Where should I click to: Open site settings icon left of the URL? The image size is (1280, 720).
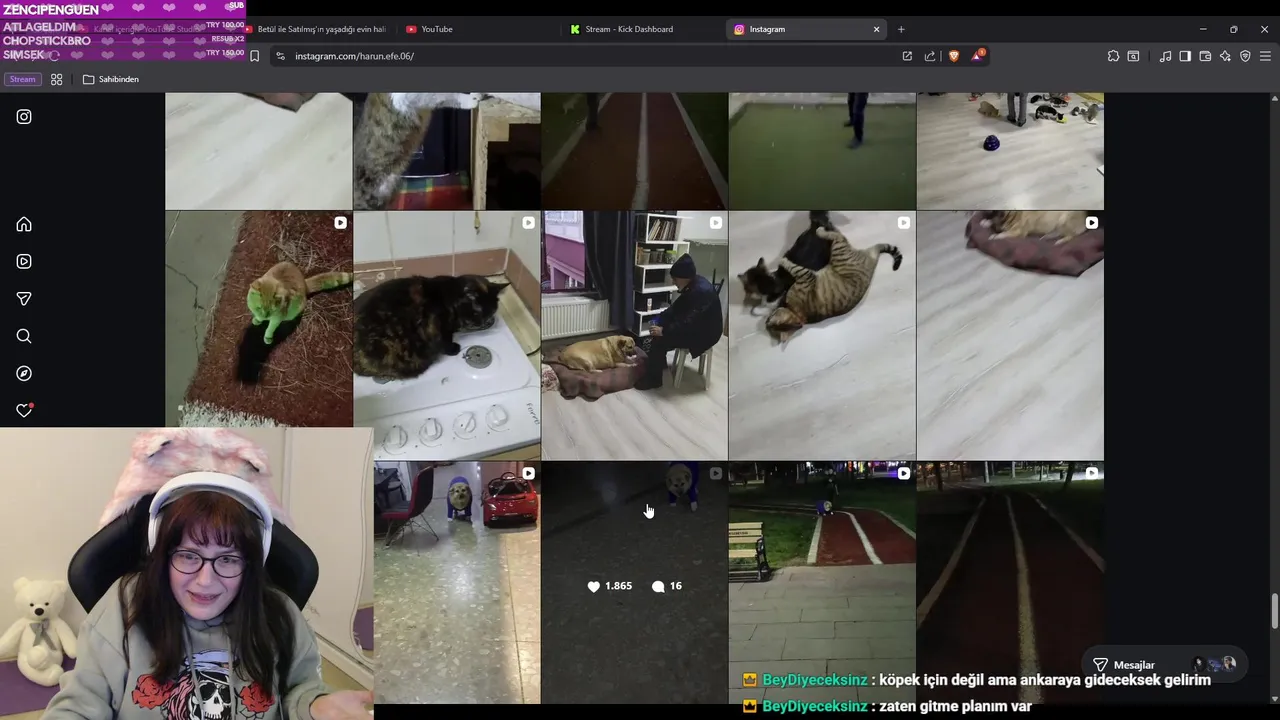click(280, 56)
